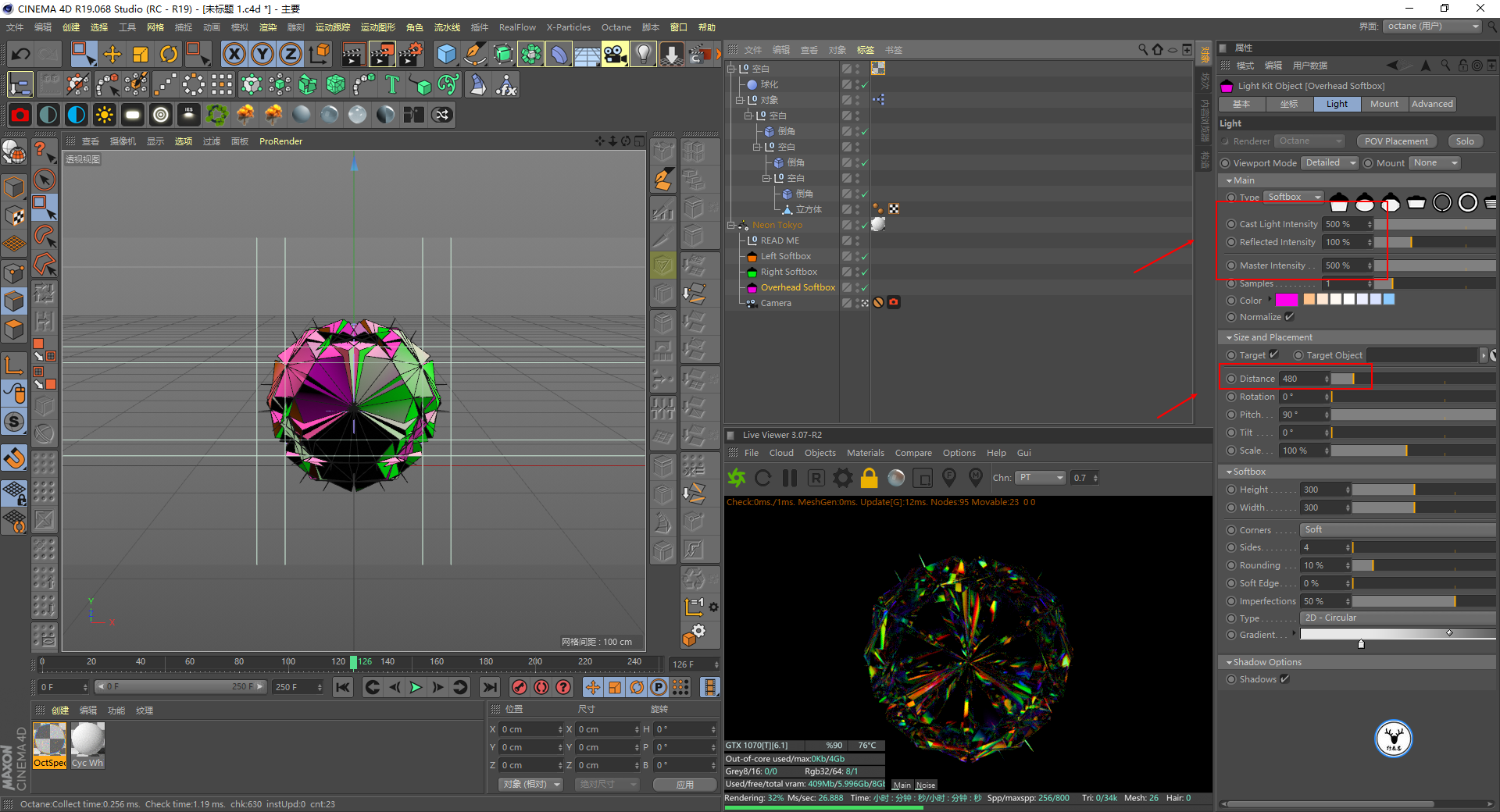Click the animation dot beside Master Intensity
Image resolution: width=1500 pixels, height=812 pixels.
click(x=1231, y=265)
